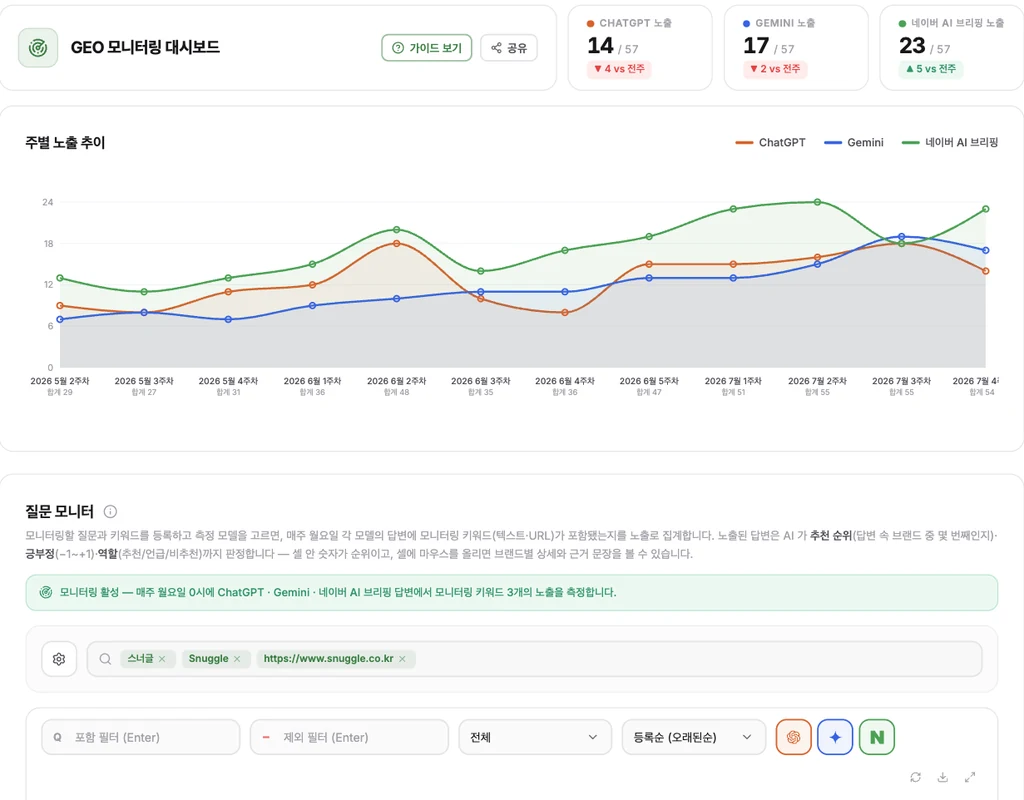This screenshot has height=800, width=1024.
Task: Open the 등록순 (오래된순) sort dropdown
Action: (x=694, y=737)
